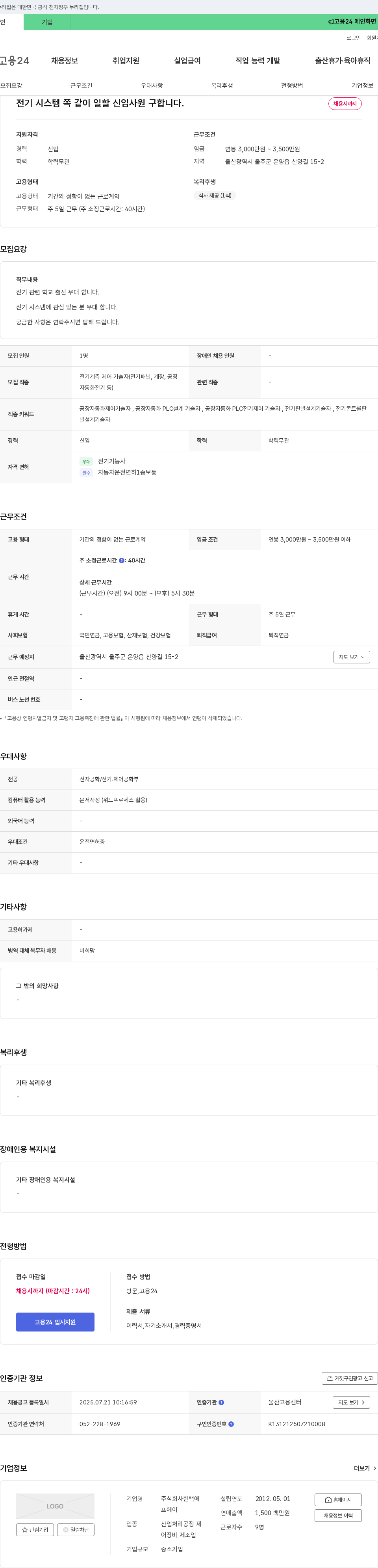Click the company LOGO placeholder image
378x1568 pixels.
(55, 1506)
